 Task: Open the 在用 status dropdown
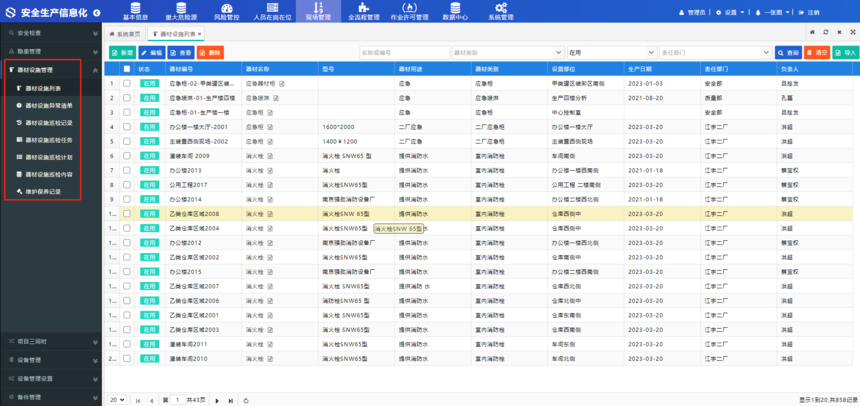[611, 52]
